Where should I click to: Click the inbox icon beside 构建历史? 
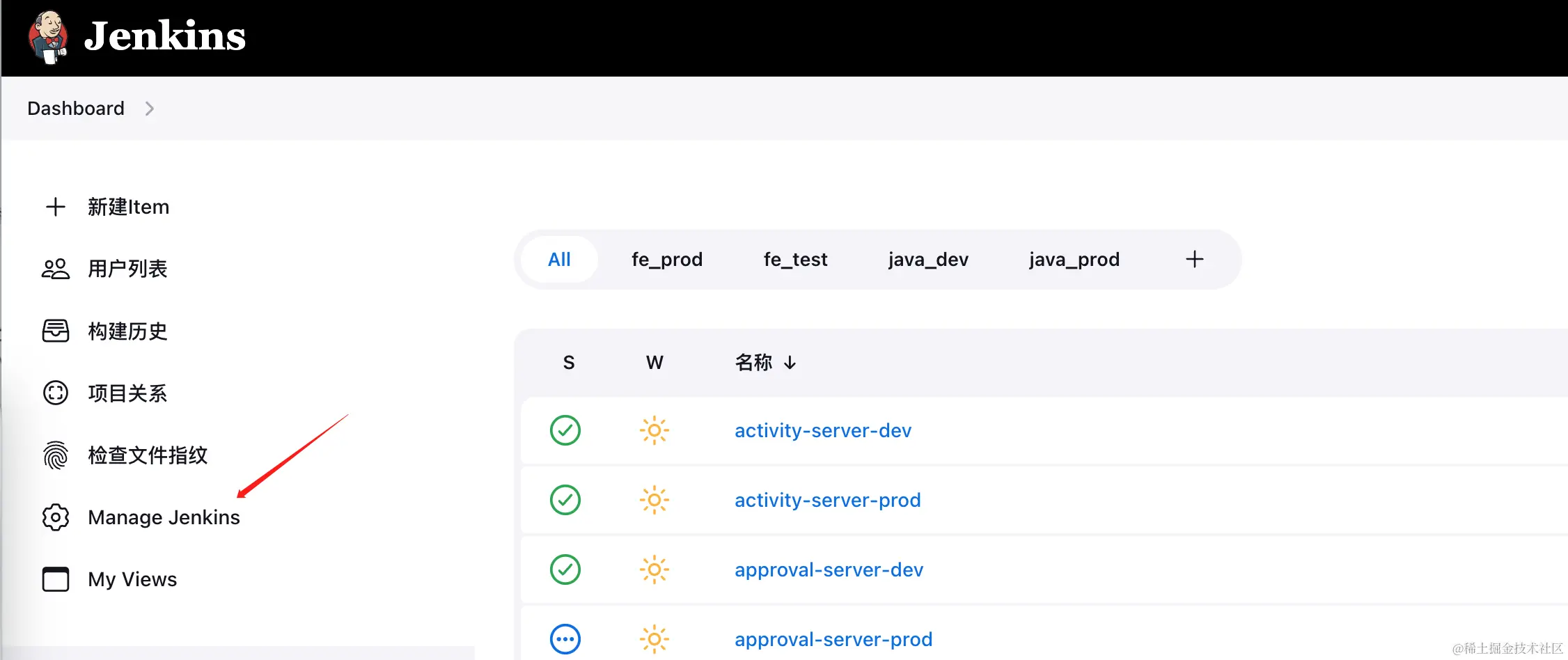56,331
